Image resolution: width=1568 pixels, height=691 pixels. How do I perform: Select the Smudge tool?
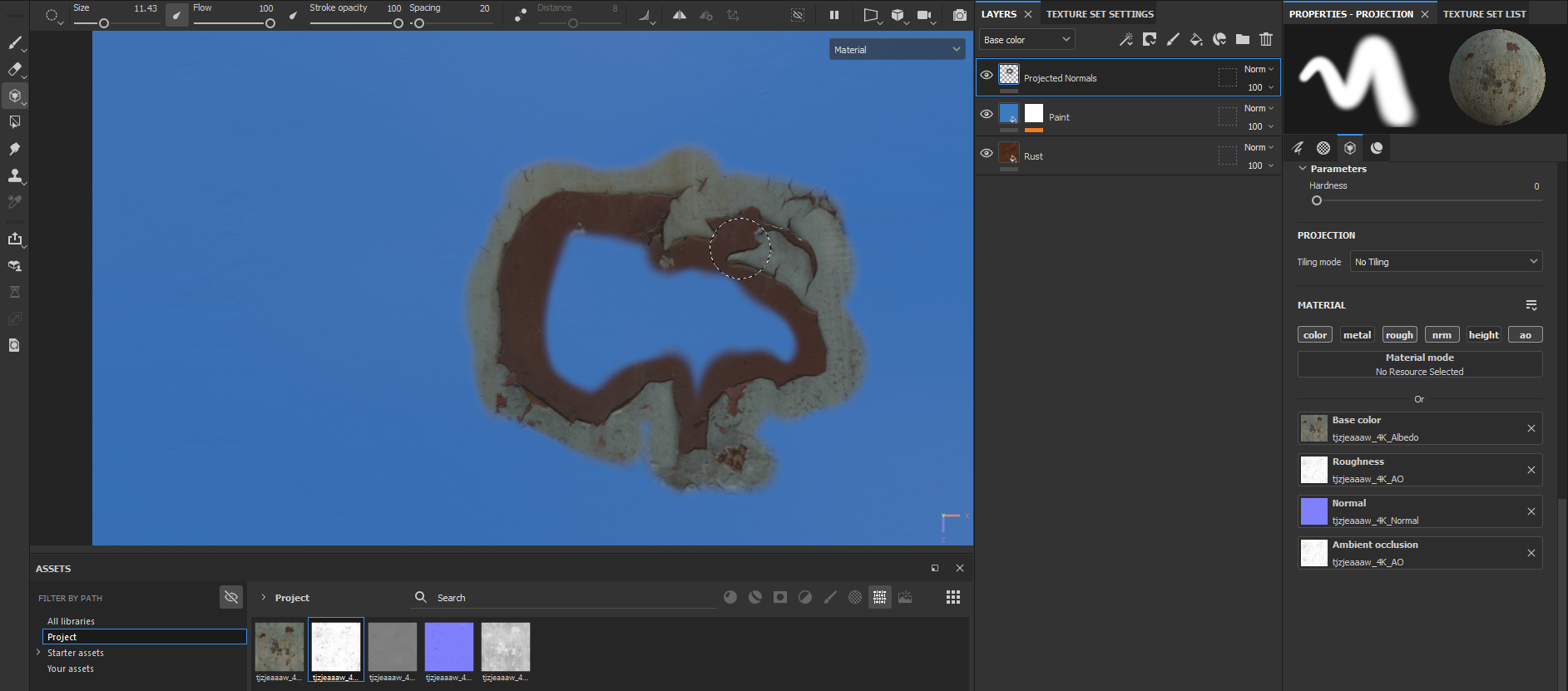[15, 149]
